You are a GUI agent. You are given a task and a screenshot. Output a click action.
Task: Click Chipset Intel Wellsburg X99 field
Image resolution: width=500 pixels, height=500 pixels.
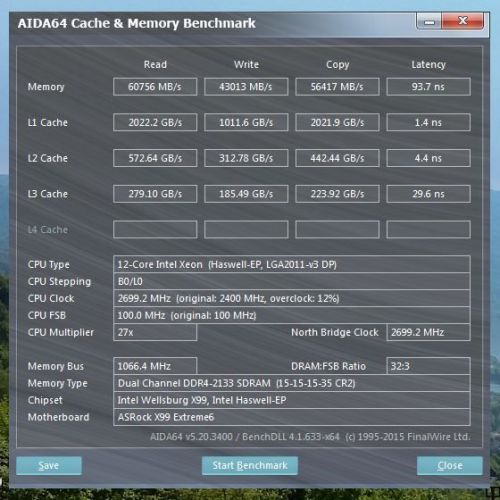292,400
